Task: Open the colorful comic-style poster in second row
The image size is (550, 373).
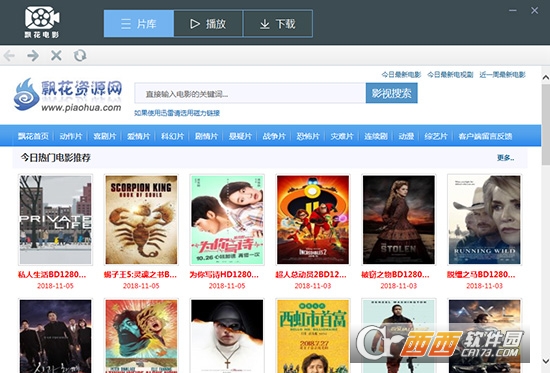Action: point(141,336)
